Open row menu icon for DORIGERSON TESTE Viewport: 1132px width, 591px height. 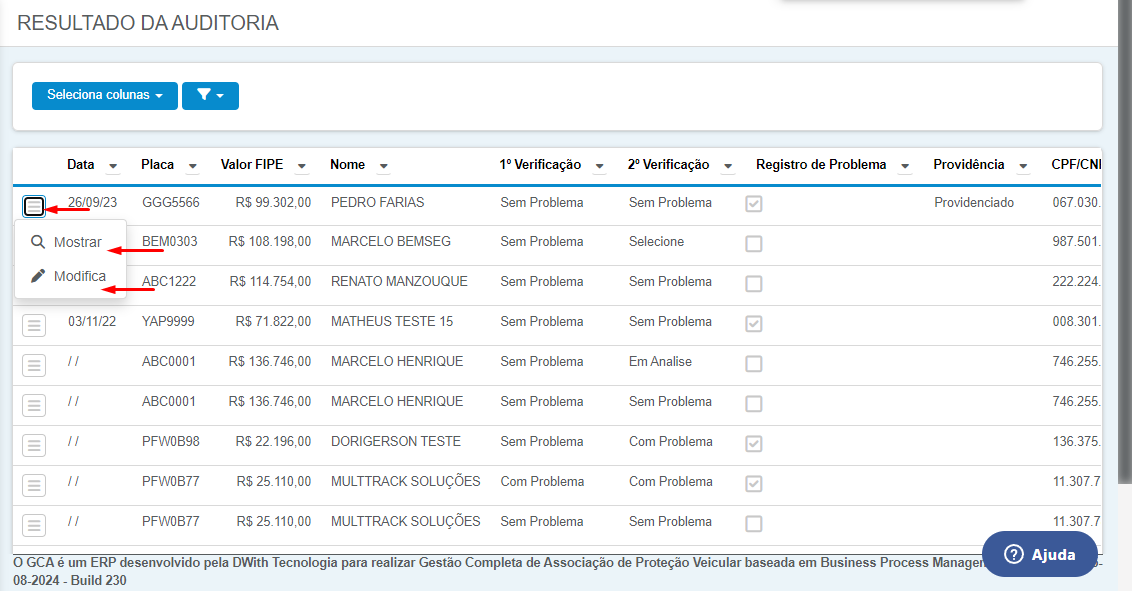[x=34, y=445]
